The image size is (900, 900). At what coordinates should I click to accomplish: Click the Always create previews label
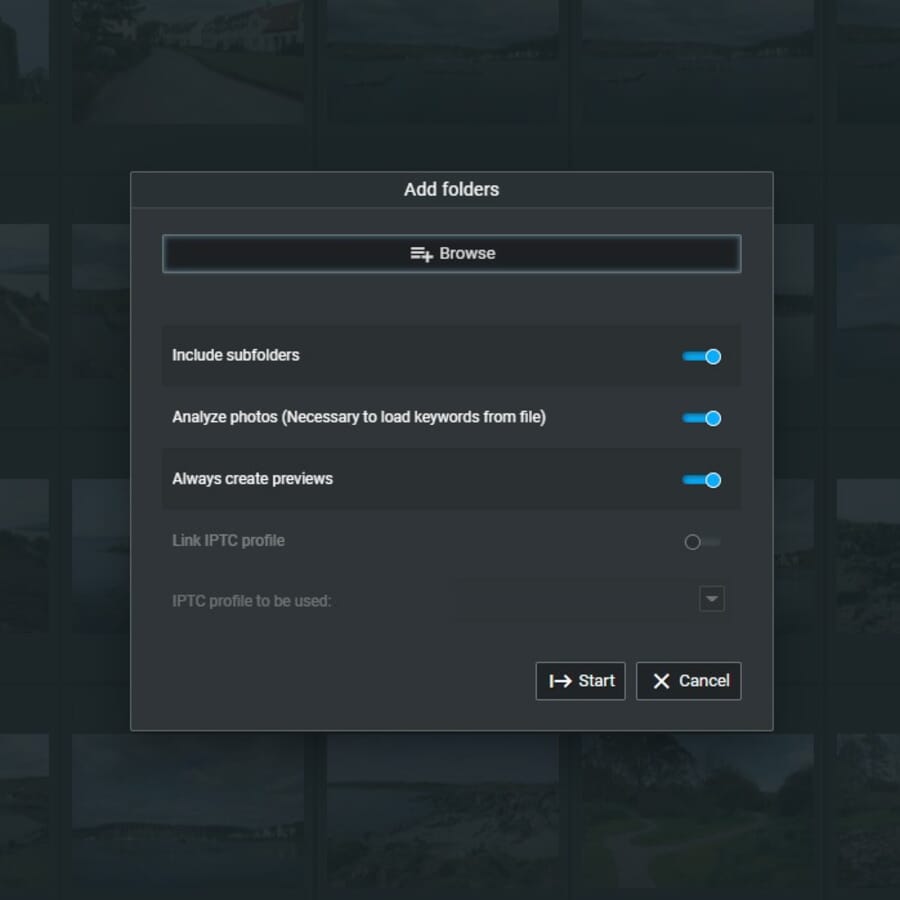pos(252,480)
